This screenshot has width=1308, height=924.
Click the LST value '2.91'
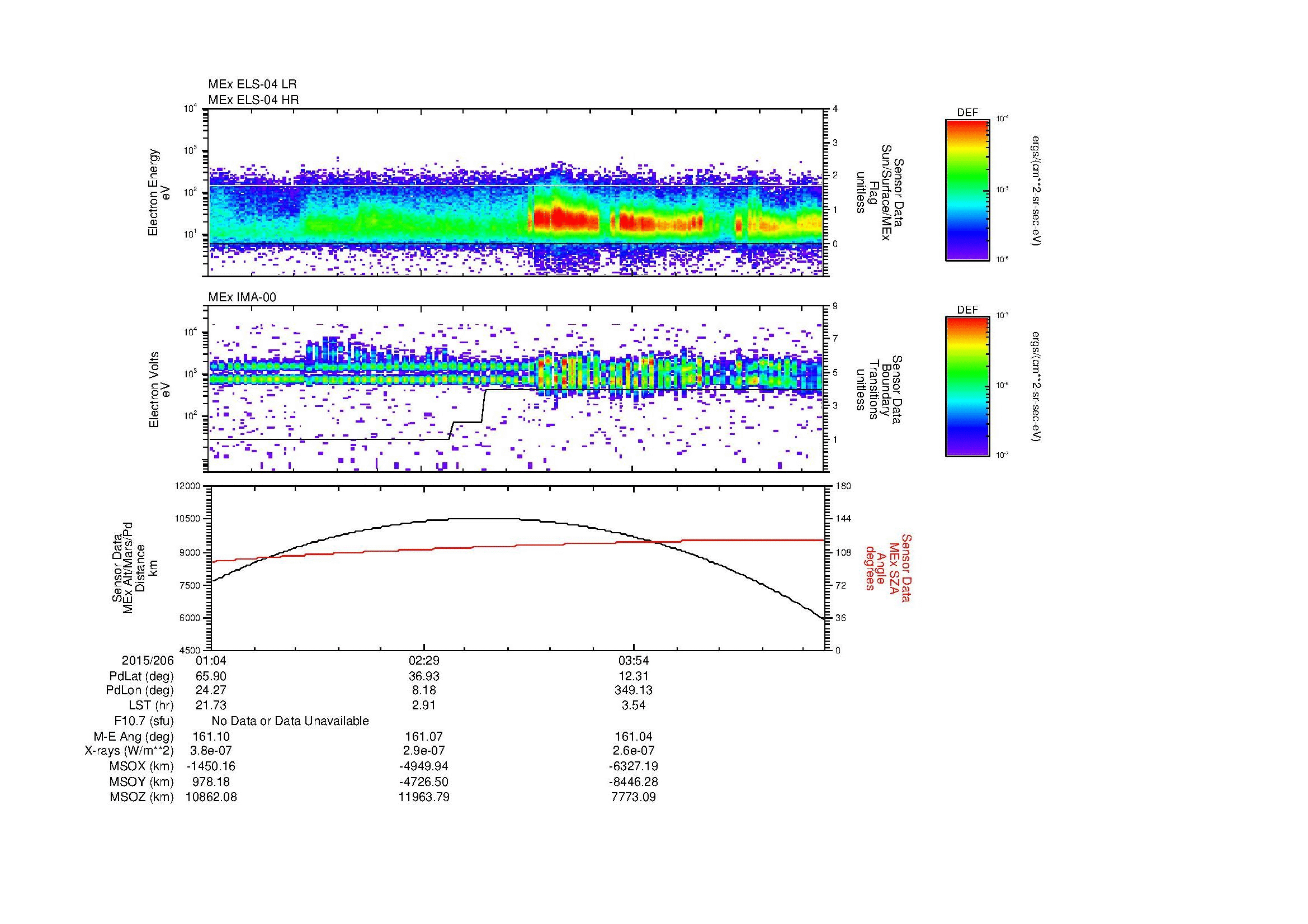[424, 706]
